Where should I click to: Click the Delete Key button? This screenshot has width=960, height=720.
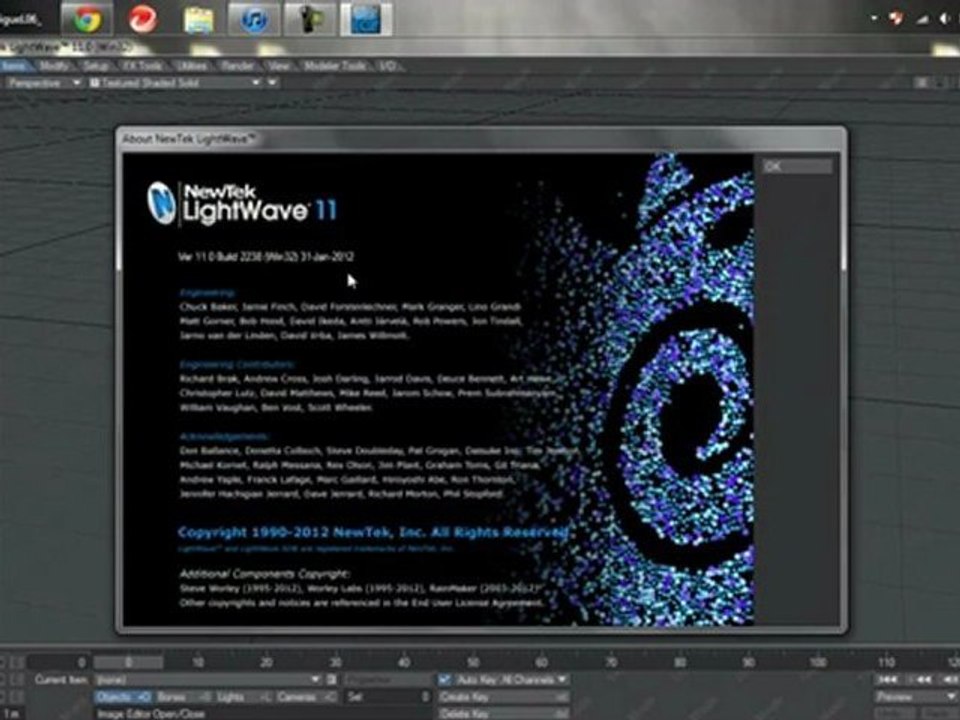point(503,713)
